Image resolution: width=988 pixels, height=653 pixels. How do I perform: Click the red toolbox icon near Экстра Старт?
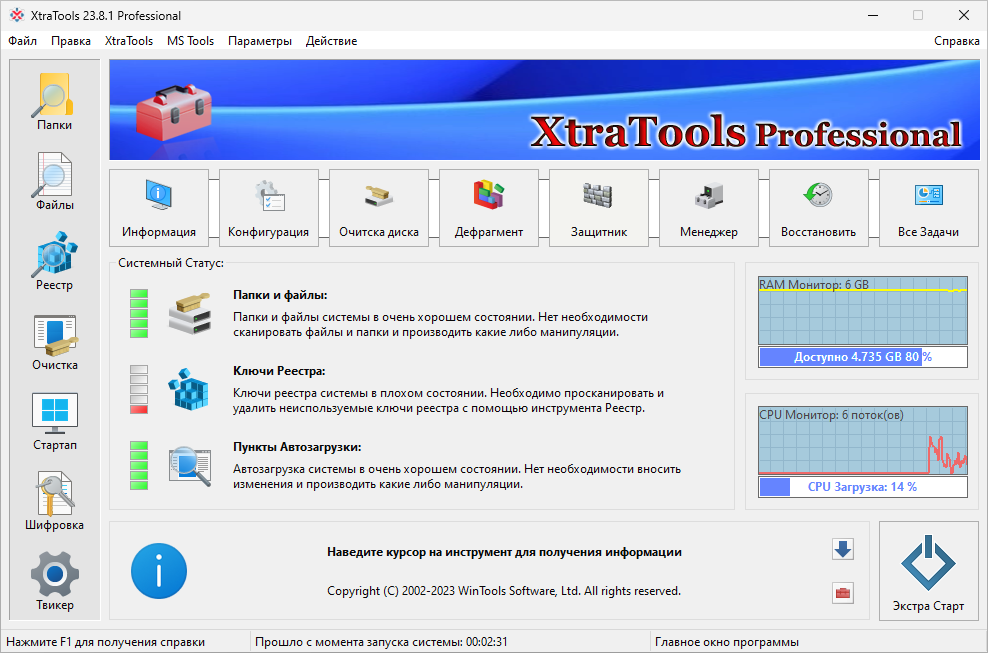click(x=842, y=593)
